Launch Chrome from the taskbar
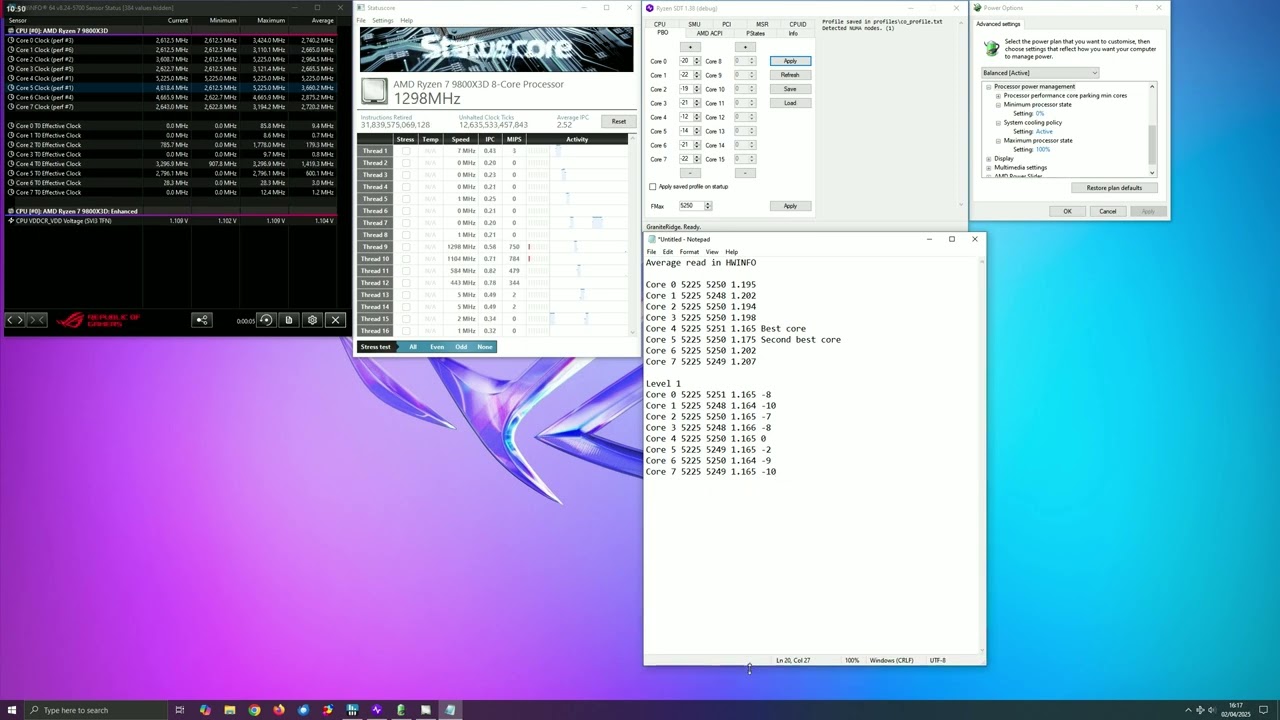 click(x=254, y=710)
